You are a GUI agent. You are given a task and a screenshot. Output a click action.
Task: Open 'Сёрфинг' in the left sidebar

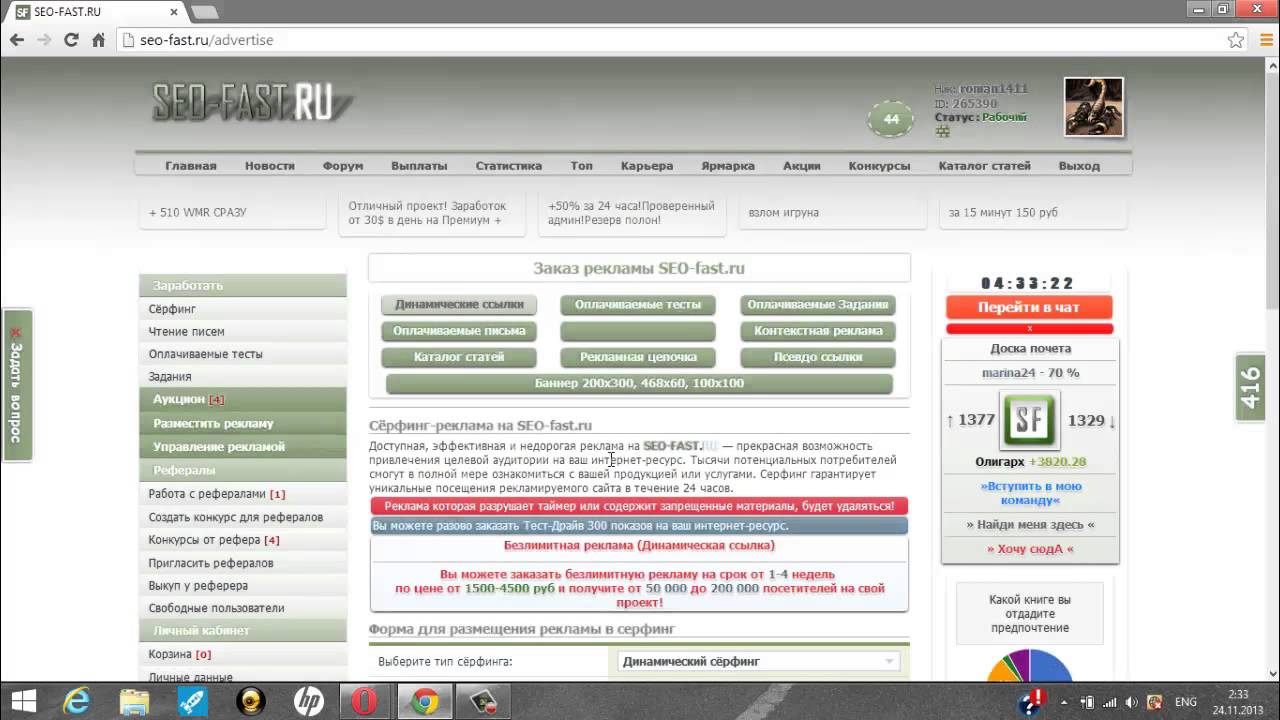click(172, 309)
